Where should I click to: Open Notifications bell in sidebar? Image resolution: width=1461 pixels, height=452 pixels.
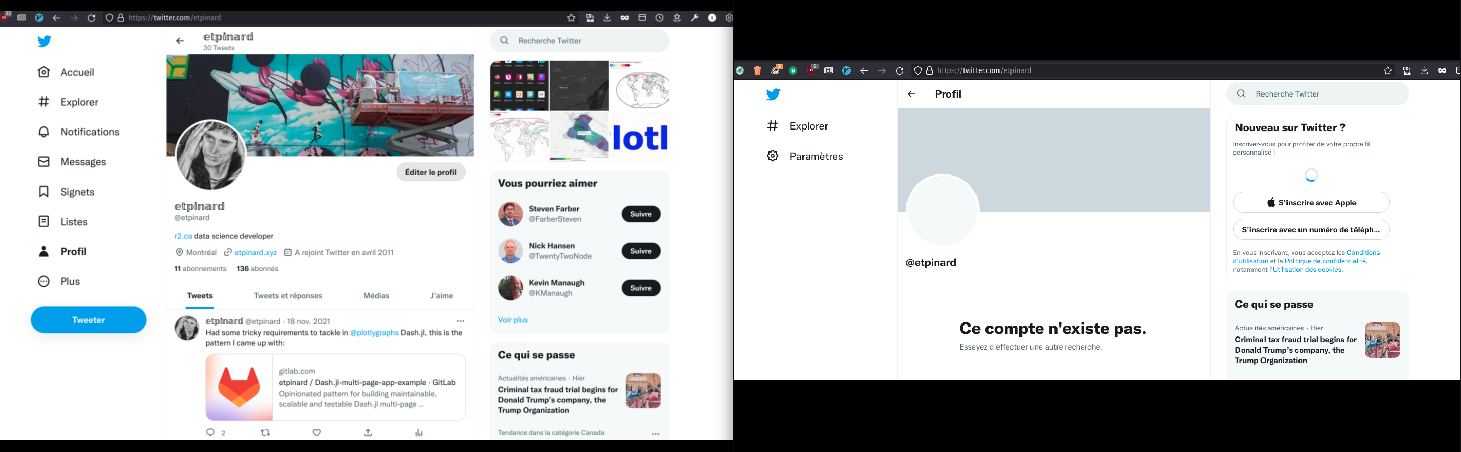(89, 132)
